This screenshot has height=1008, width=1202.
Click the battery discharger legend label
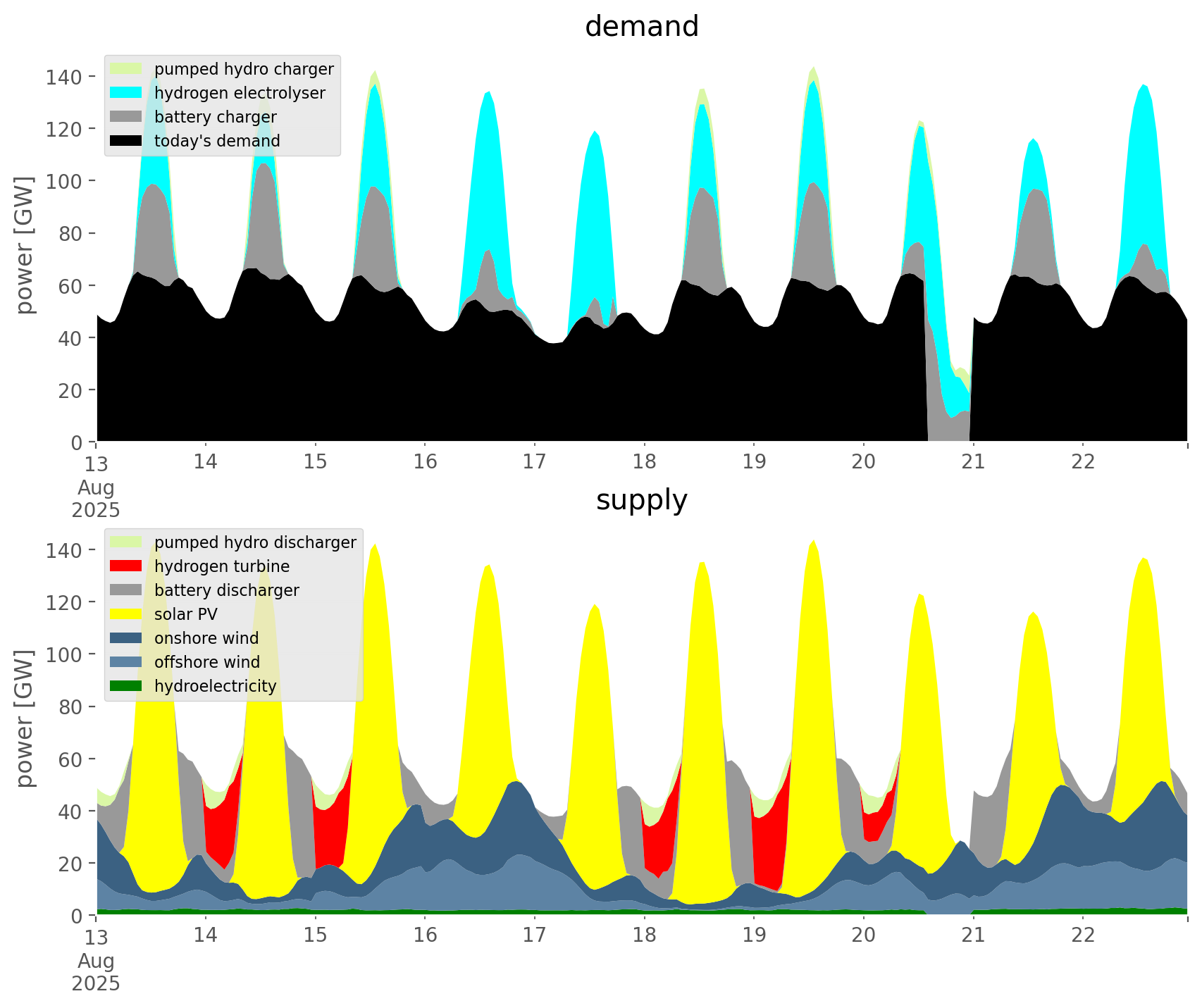(x=226, y=590)
